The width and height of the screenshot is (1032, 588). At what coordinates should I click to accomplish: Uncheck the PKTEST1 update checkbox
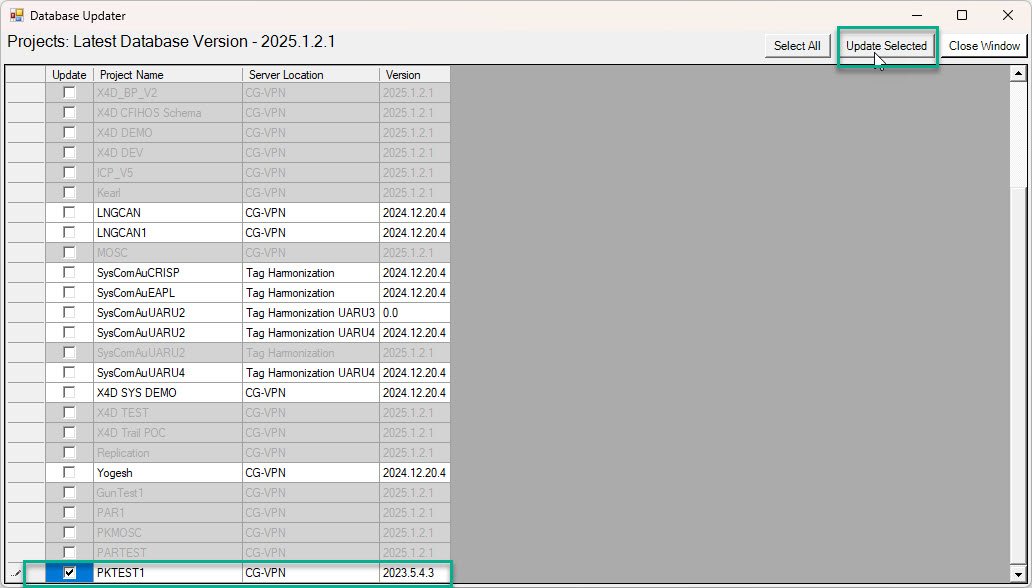(x=69, y=573)
